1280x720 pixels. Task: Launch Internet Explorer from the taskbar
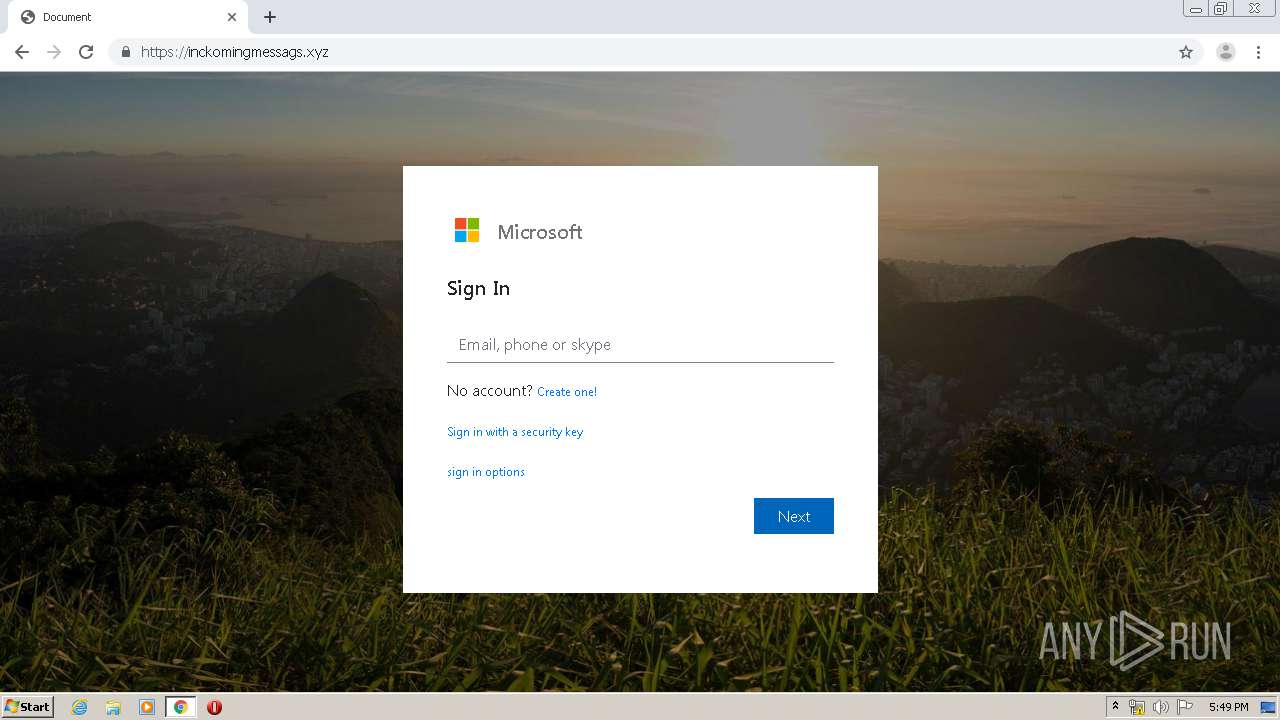pyautogui.click(x=80, y=707)
